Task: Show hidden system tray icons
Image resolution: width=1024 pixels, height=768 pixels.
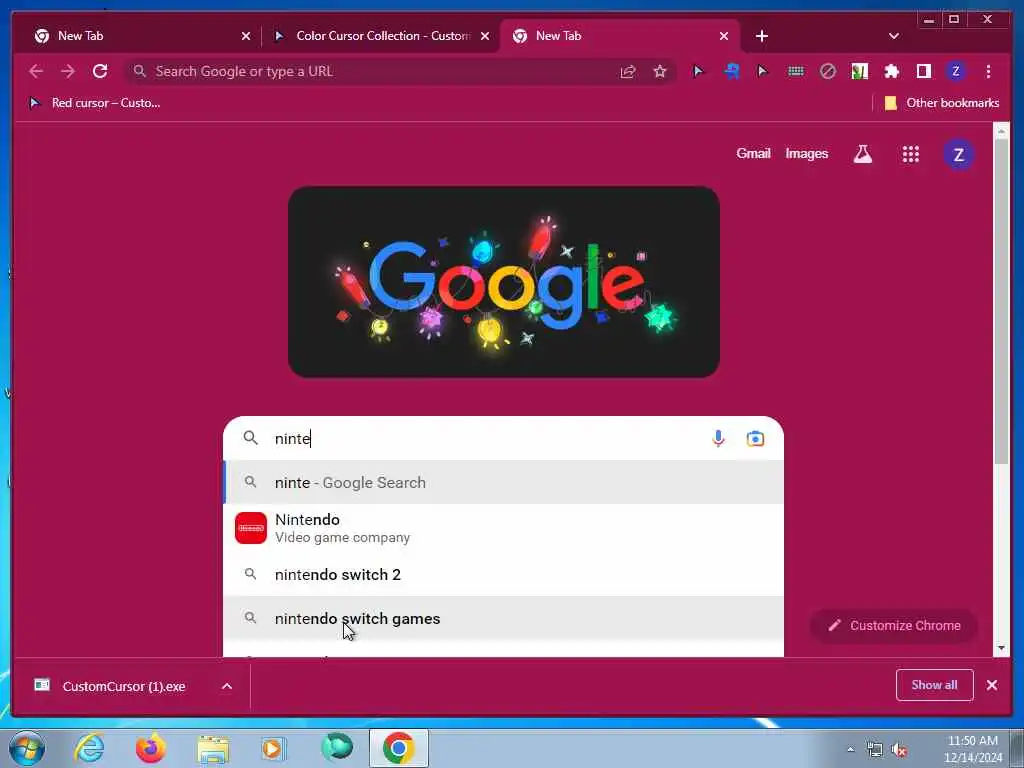Action: 850,750
